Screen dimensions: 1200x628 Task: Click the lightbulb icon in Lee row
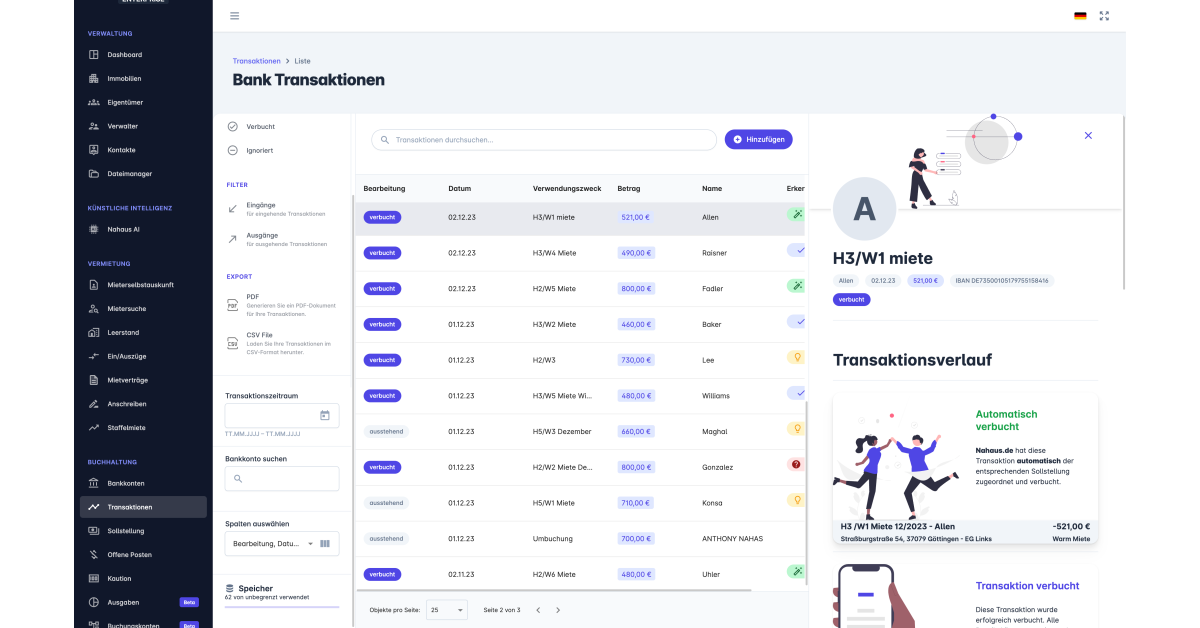[797, 356]
